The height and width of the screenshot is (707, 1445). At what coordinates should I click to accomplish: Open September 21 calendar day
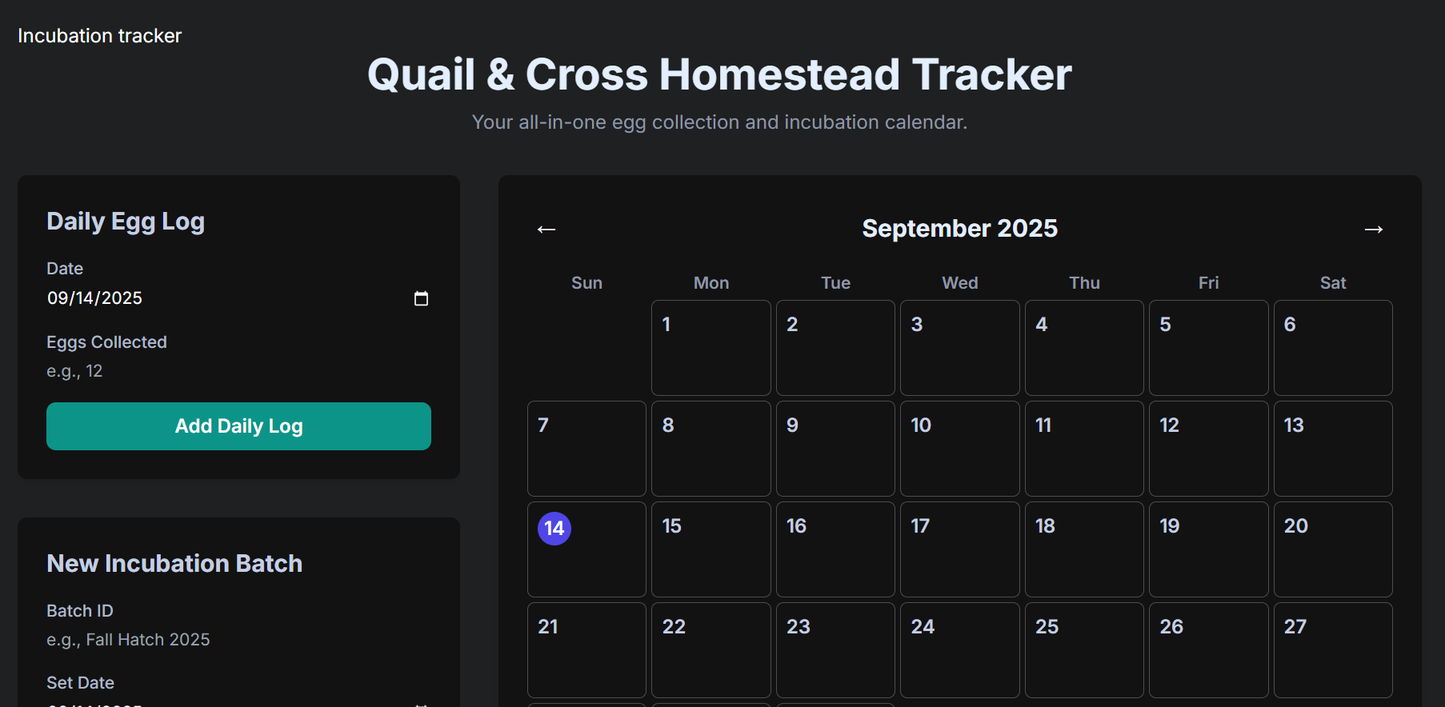click(586, 650)
